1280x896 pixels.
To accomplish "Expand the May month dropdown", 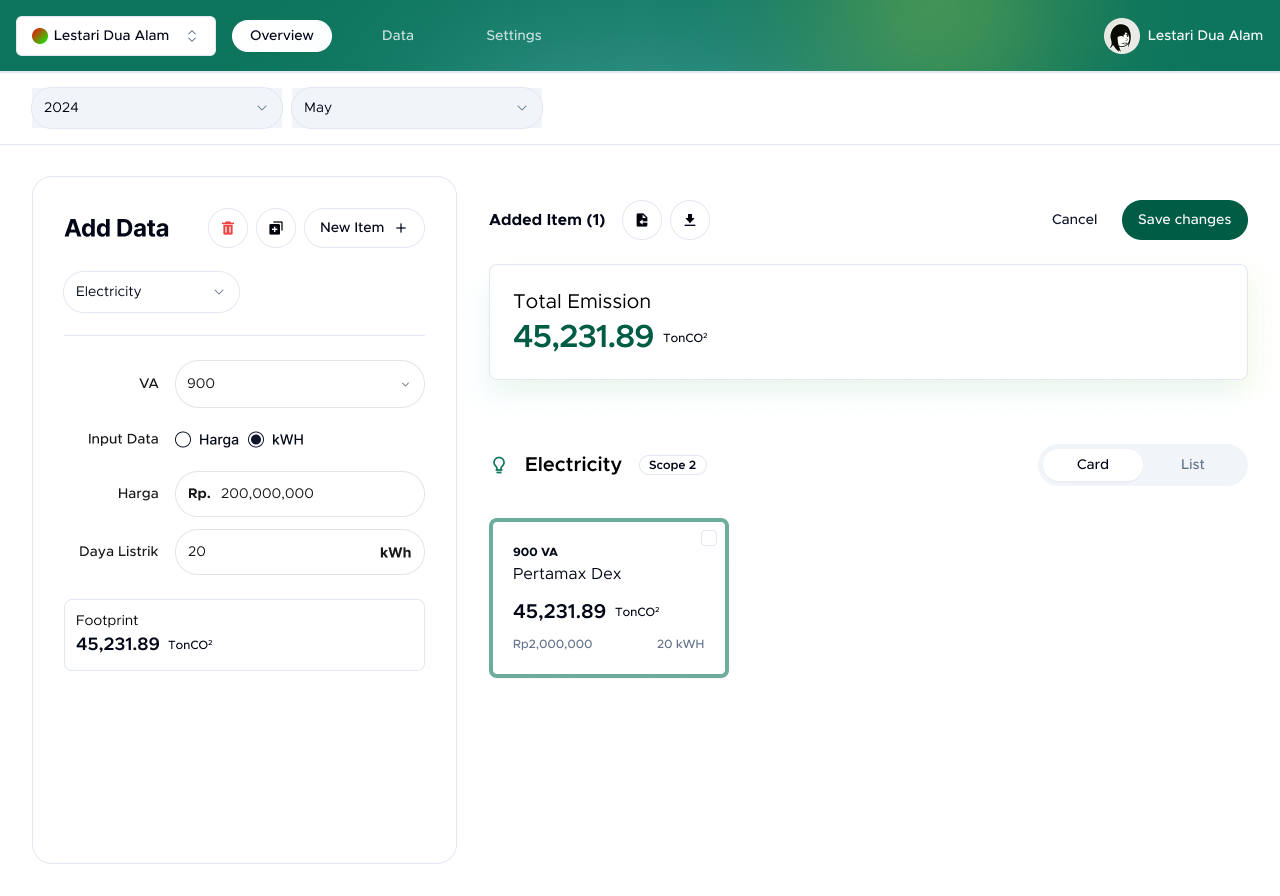I will click(416, 108).
